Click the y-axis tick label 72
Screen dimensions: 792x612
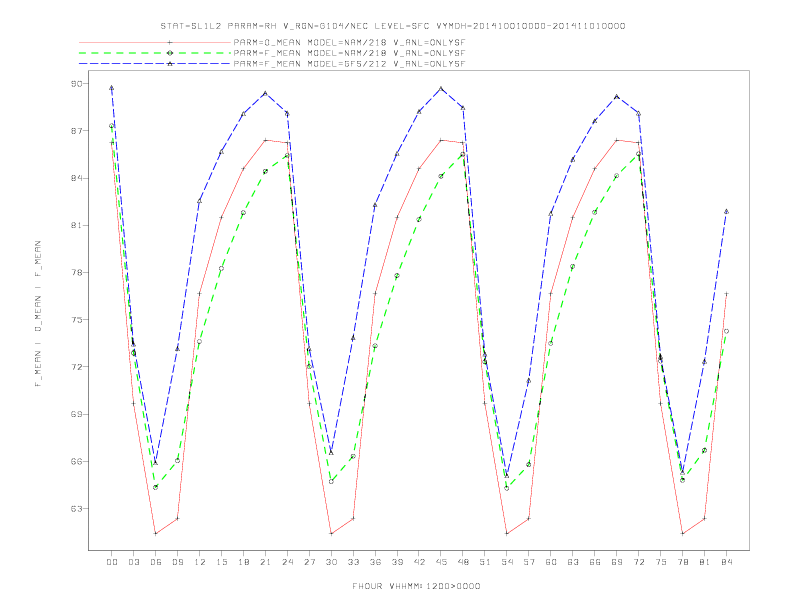[x=76, y=367]
